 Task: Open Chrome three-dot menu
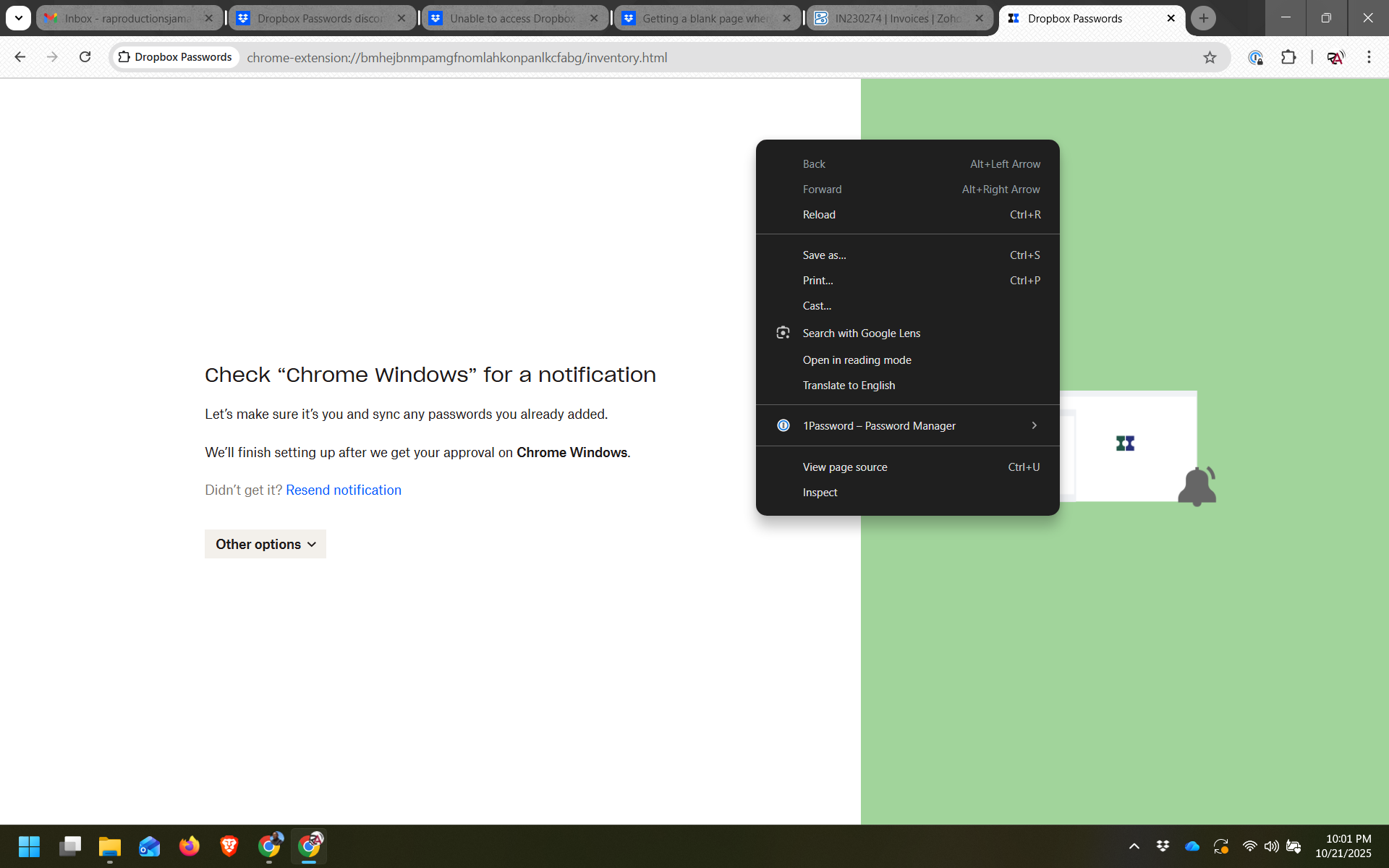[1369, 57]
